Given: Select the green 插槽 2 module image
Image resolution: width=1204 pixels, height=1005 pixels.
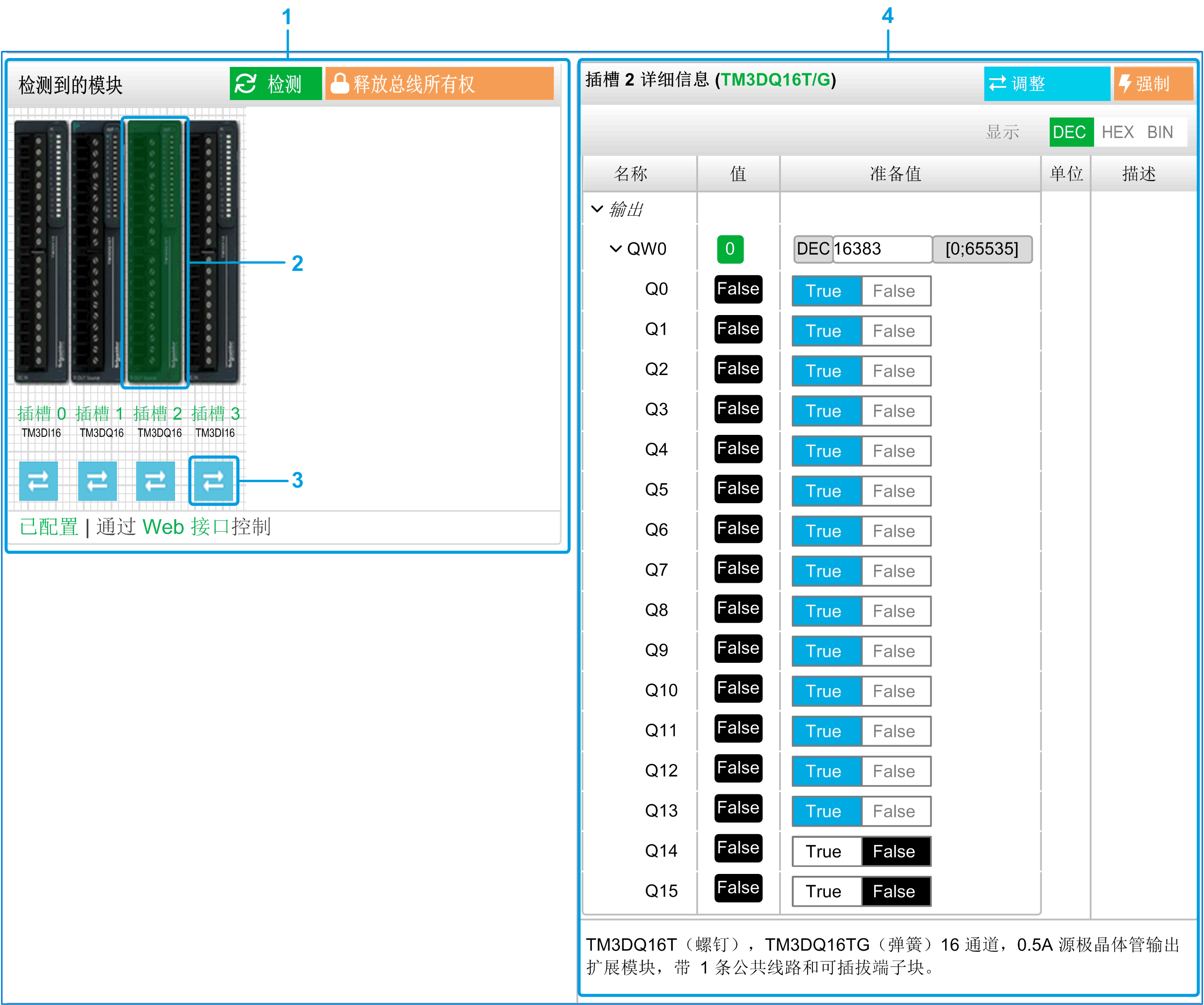Looking at the screenshot, I should click(155, 252).
